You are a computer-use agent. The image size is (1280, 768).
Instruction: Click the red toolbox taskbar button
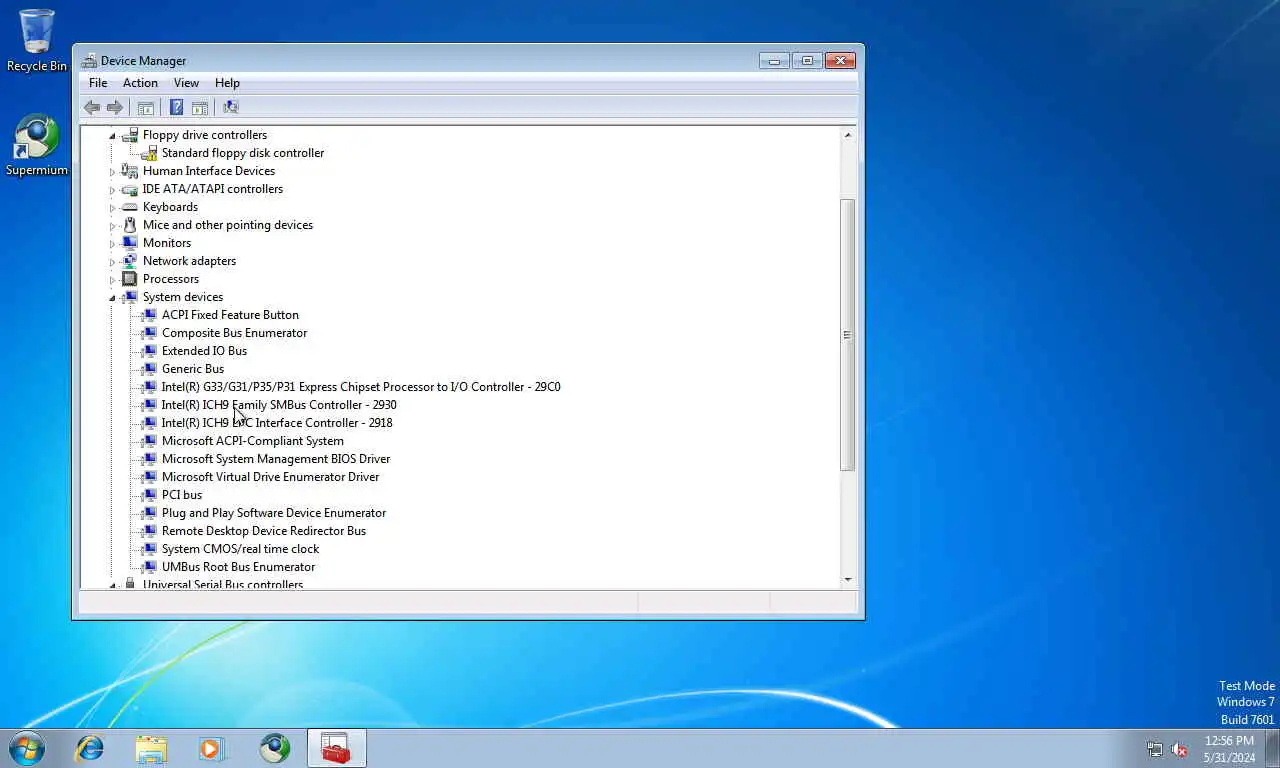click(x=337, y=748)
